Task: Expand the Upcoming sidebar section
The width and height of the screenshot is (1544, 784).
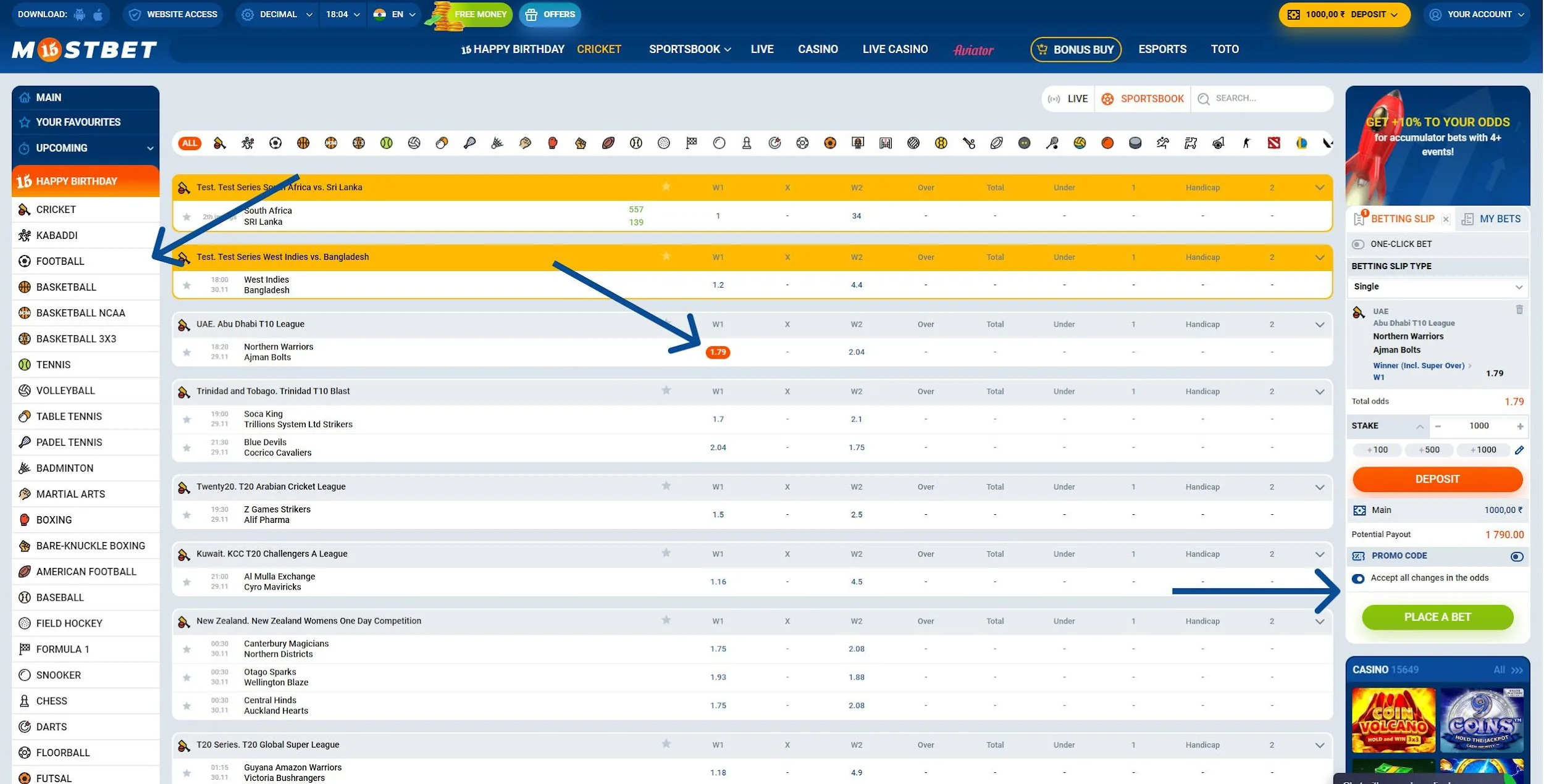Action: [x=85, y=148]
